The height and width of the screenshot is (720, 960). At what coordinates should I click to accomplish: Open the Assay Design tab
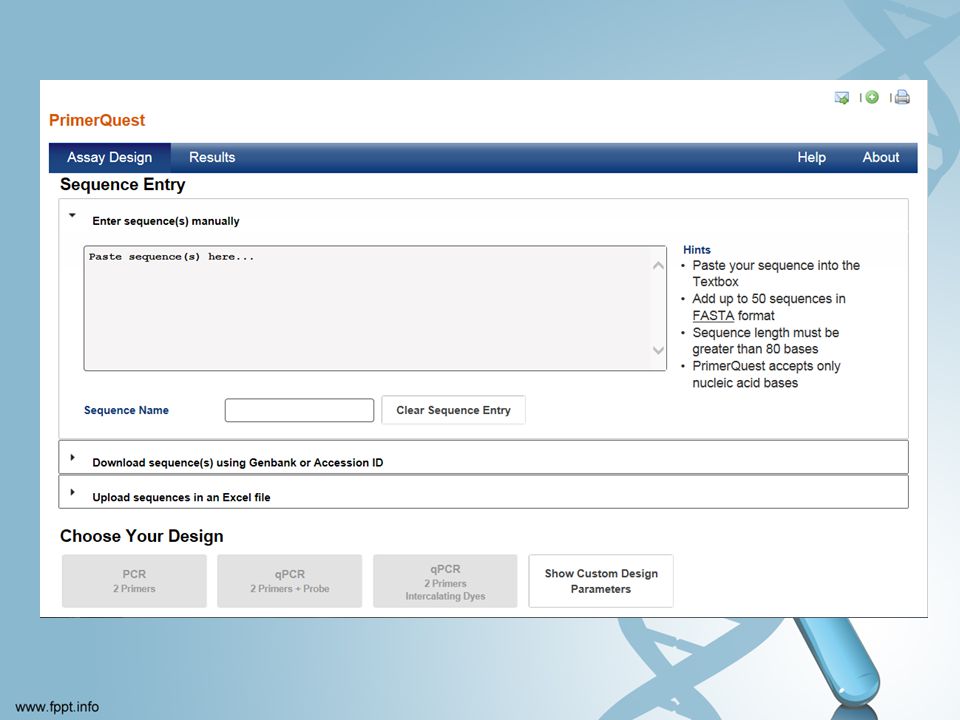pyautogui.click(x=110, y=157)
